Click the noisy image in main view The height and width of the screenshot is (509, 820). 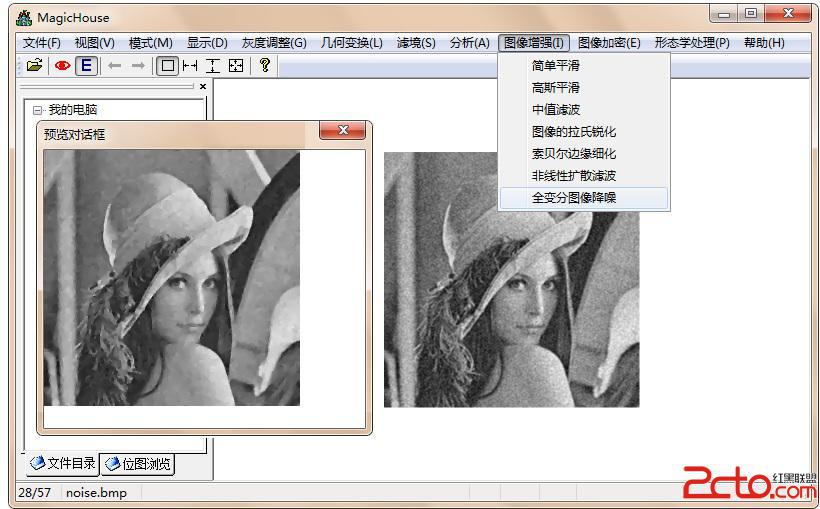coord(511,280)
